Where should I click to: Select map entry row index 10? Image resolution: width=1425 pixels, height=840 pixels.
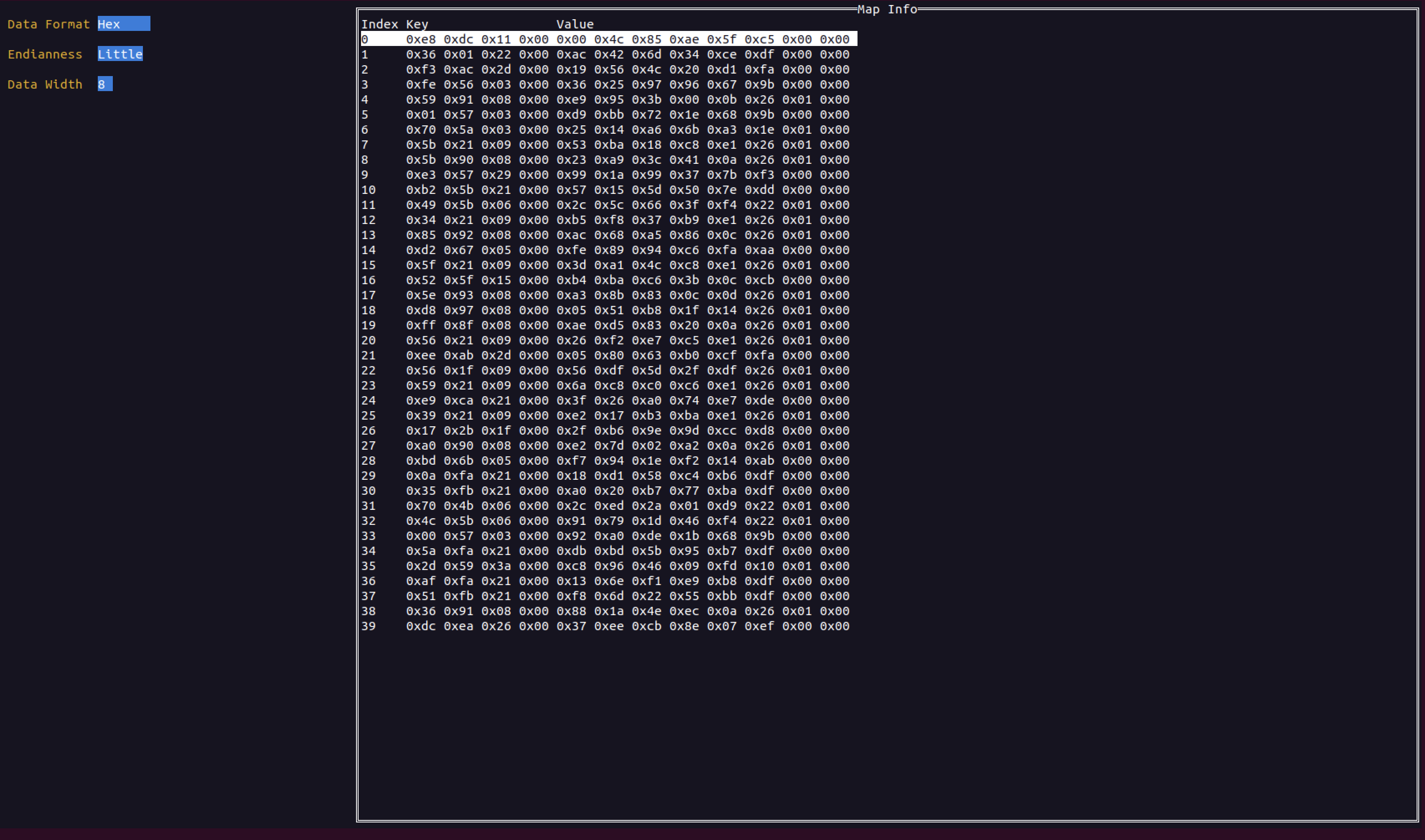tap(608, 190)
